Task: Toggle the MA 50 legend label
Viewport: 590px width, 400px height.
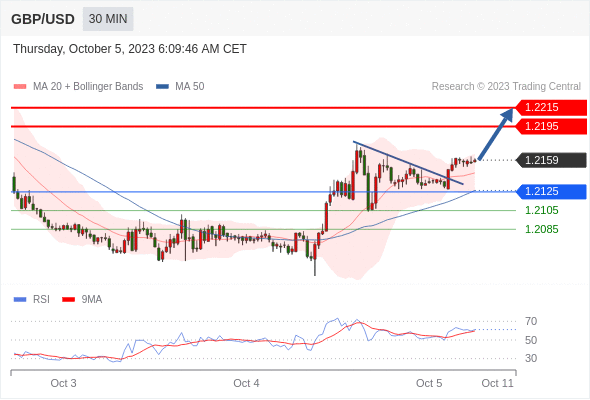Action: click(190, 87)
